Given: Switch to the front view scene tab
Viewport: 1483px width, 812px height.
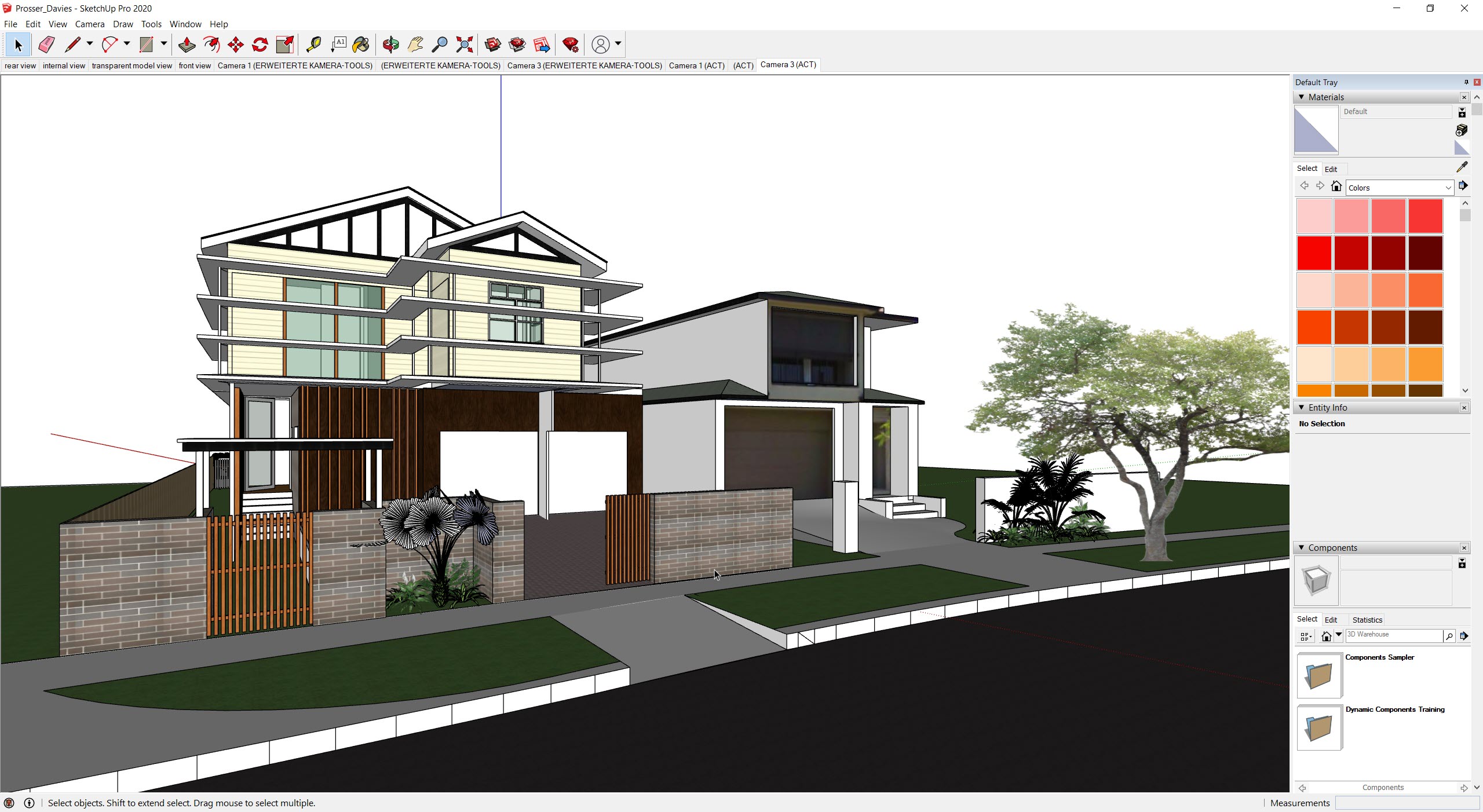Looking at the screenshot, I should pos(195,65).
